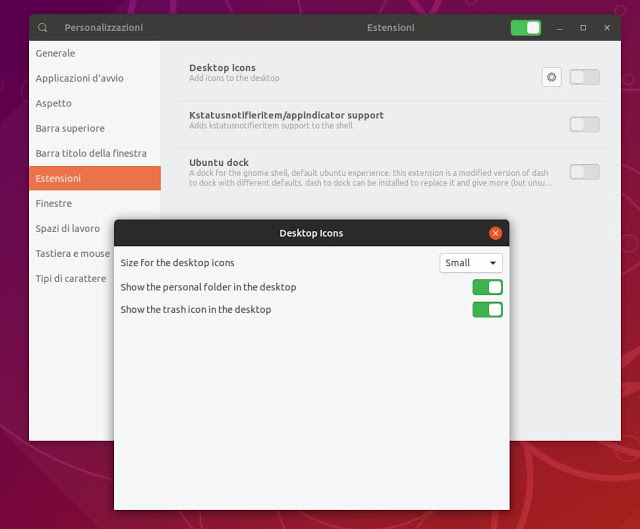This screenshot has width=640, height=529.
Task: Open Barra titolo della finestra settings
Action: tap(91, 153)
